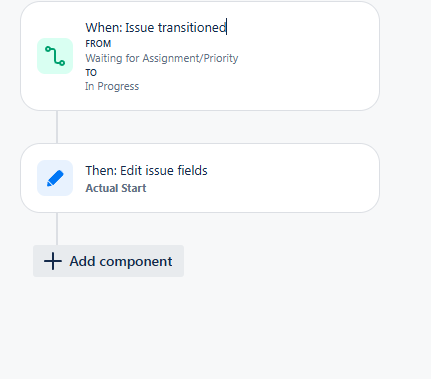Click the empty canvas below Add component
Image resolution: width=431 pixels, height=379 pixels.
click(x=200, y=327)
